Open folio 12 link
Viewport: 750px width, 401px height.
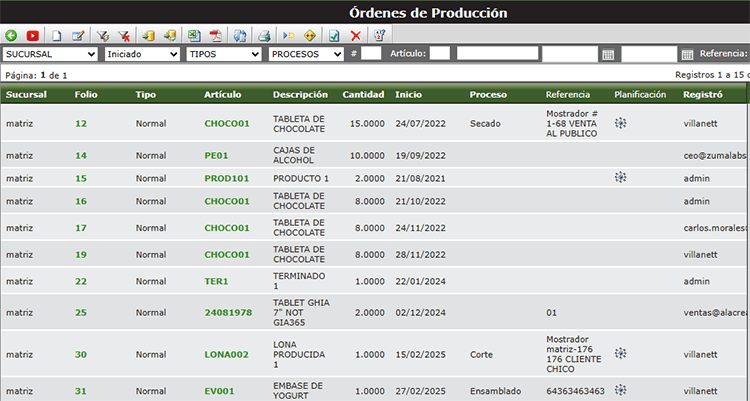click(81, 123)
